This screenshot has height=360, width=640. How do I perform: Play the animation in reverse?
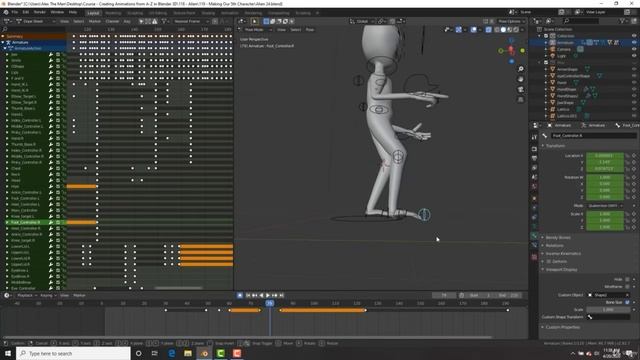(x=261, y=296)
